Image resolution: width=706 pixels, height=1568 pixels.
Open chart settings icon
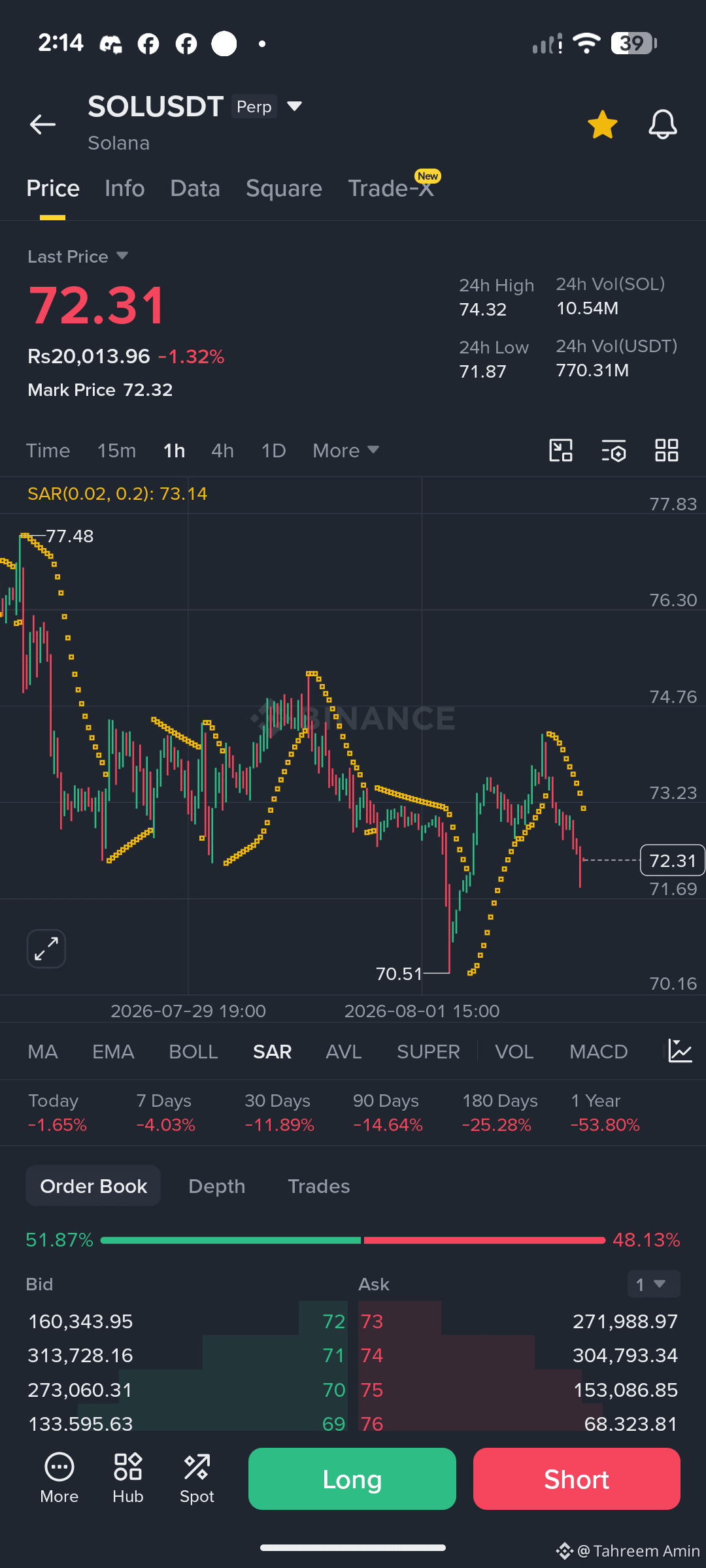tap(614, 450)
